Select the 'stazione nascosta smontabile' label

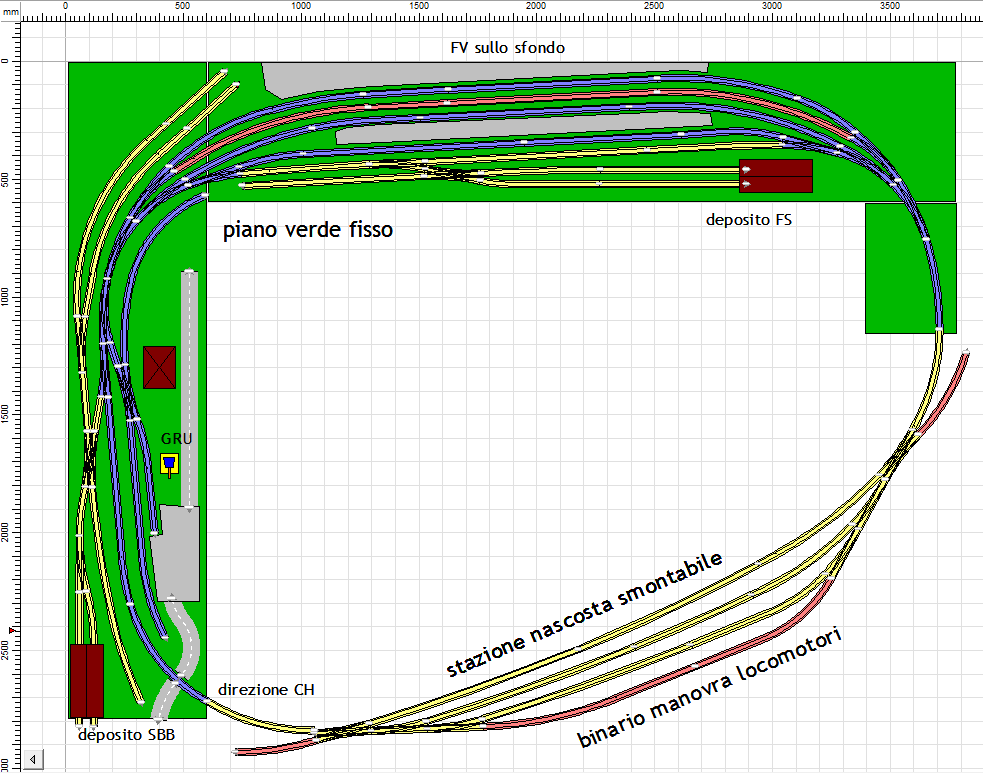[583, 615]
